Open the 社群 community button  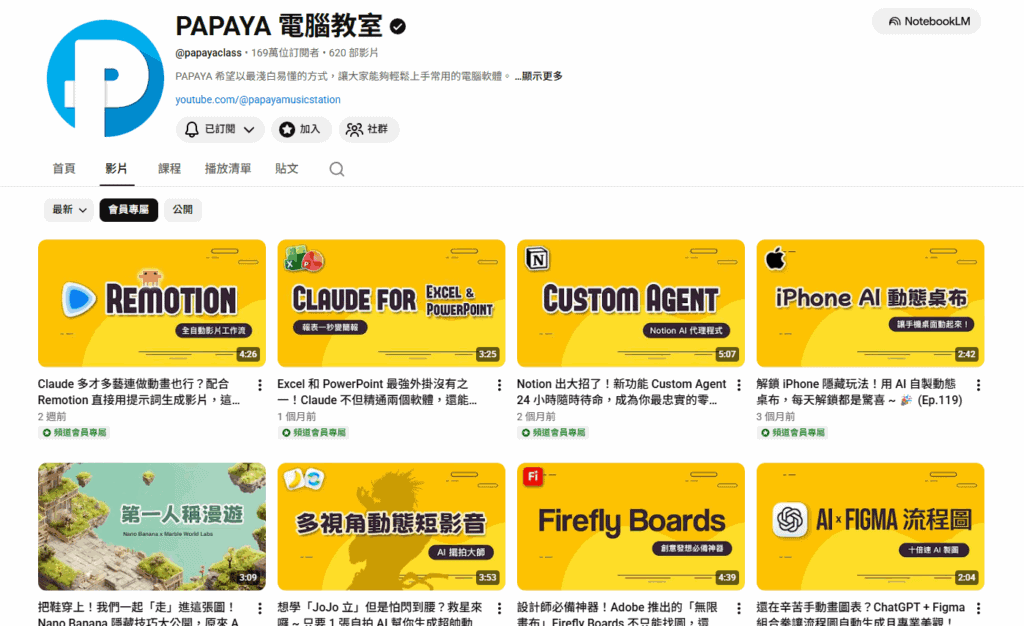click(x=368, y=129)
